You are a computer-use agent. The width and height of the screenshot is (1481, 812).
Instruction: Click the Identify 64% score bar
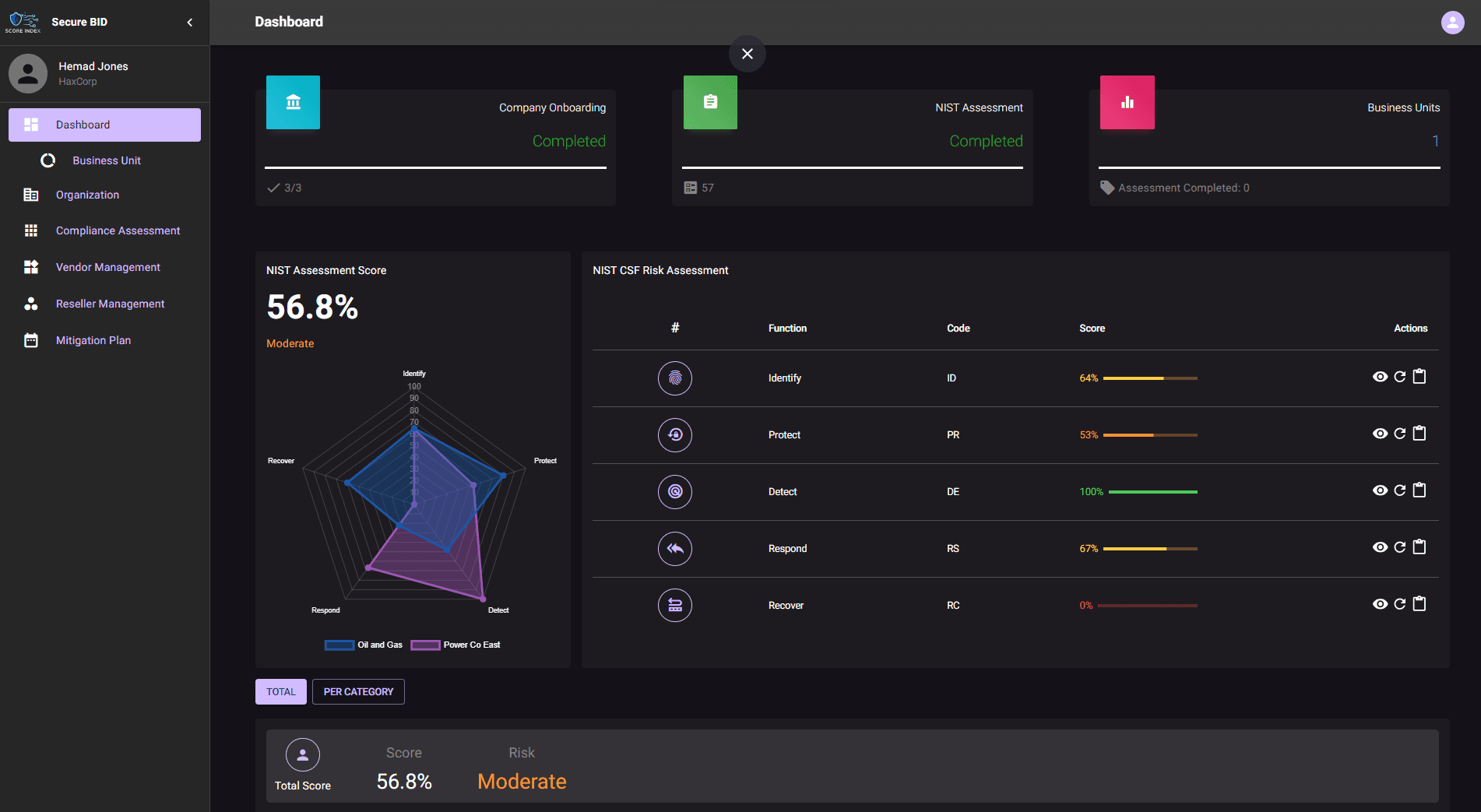pyautogui.click(x=1150, y=378)
